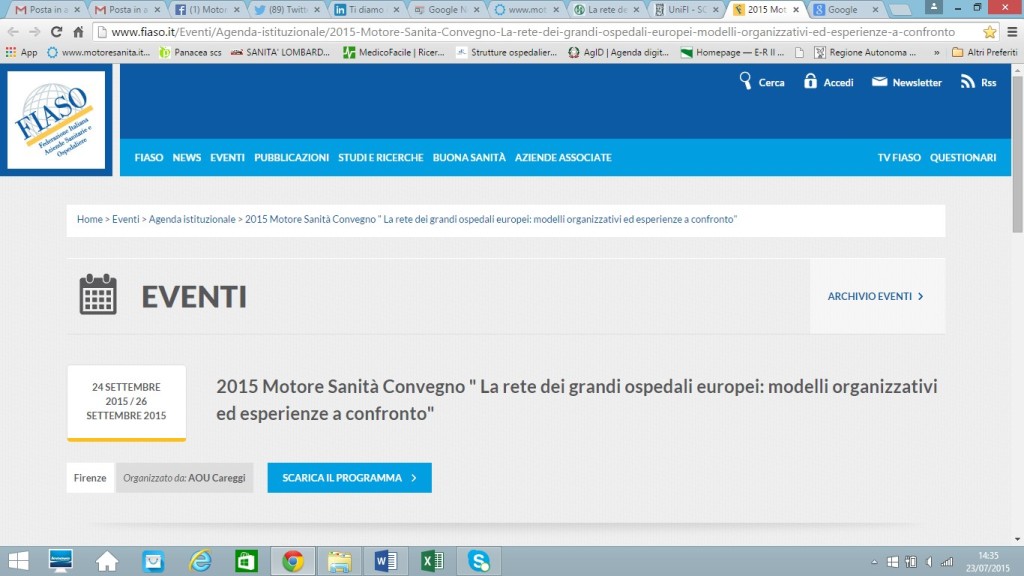Open the Chrome menu hamburger icon

1012,32
